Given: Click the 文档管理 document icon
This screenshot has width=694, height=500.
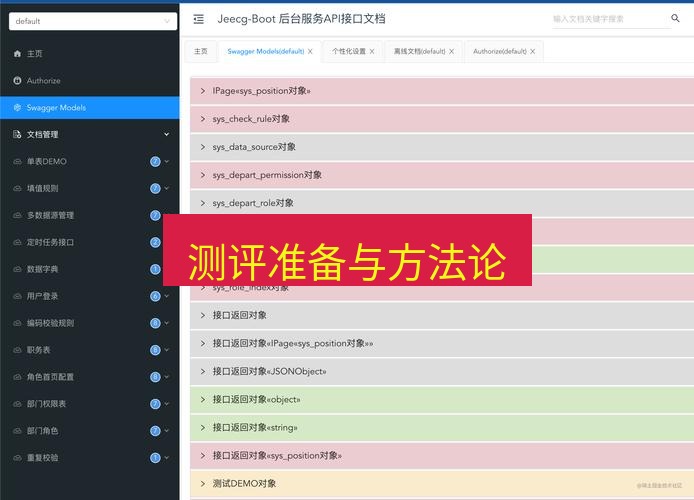Looking at the screenshot, I should (17, 134).
